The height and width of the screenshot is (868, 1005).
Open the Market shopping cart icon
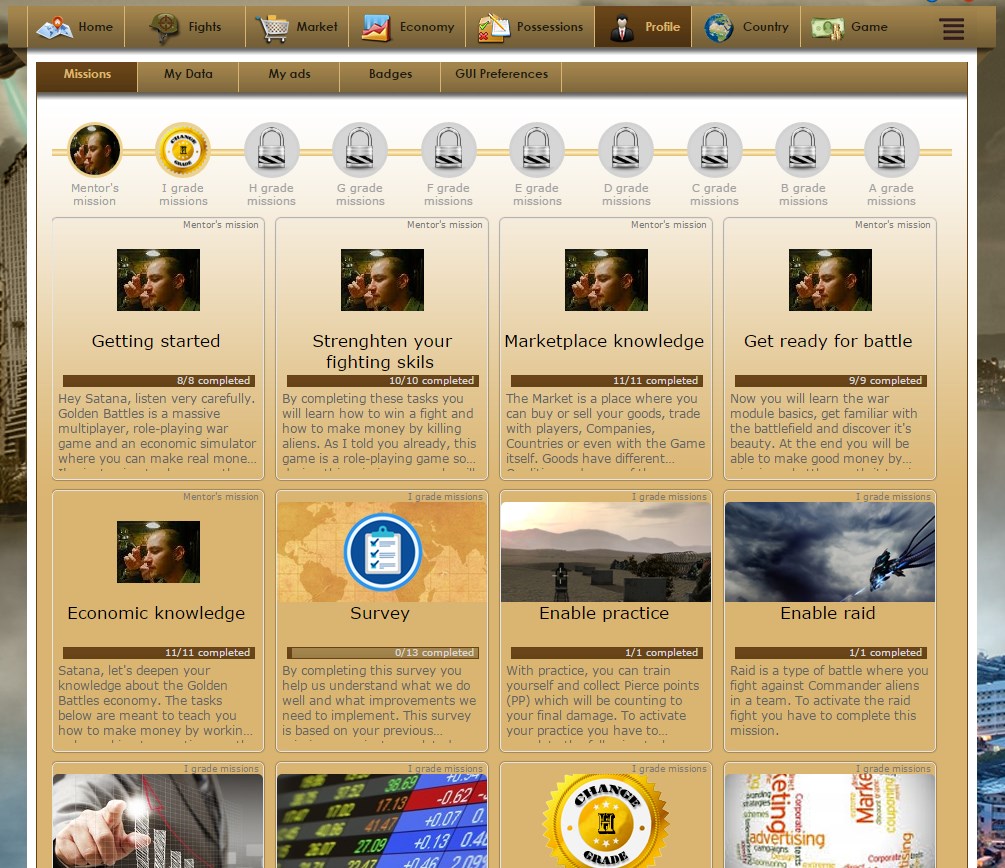coord(272,28)
